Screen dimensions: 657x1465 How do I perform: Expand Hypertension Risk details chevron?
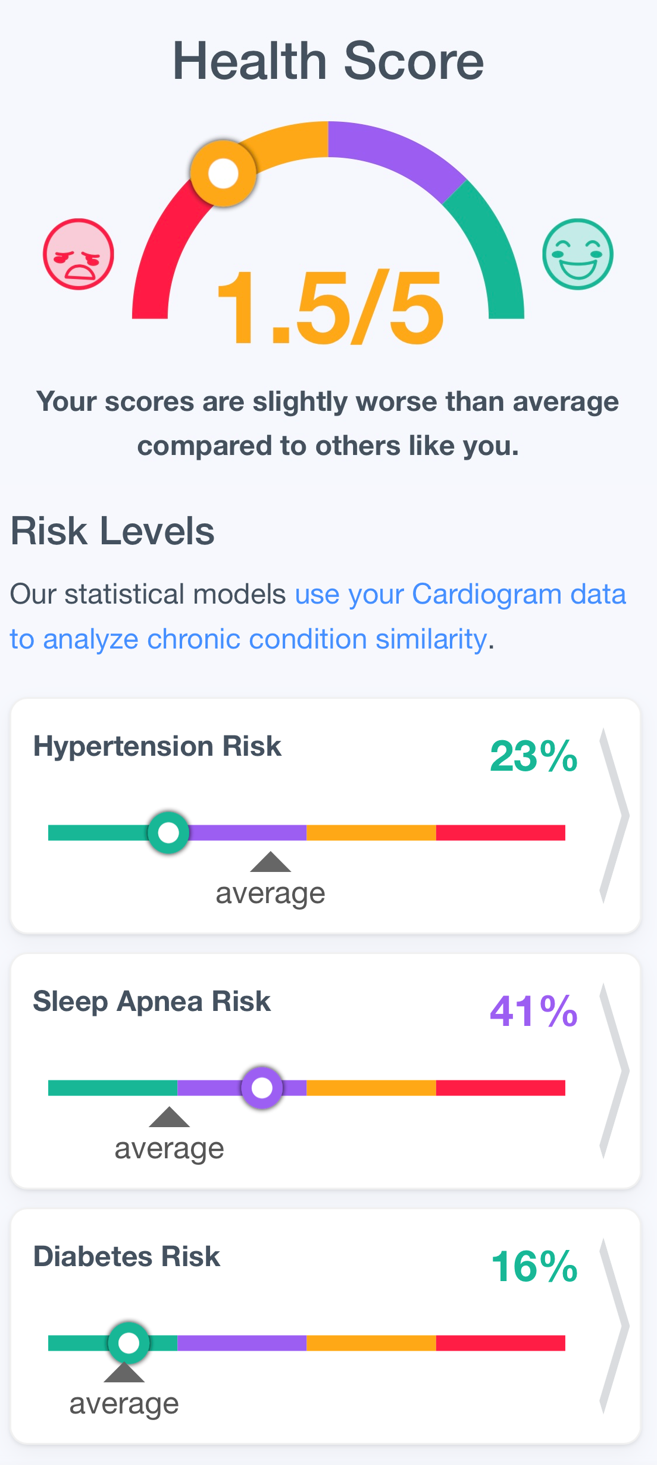click(x=614, y=816)
